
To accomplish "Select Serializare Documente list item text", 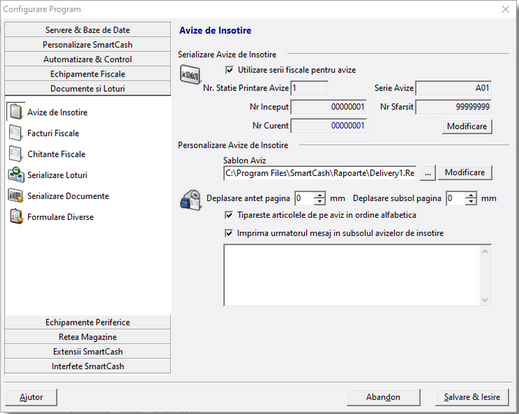I will tap(68, 196).
